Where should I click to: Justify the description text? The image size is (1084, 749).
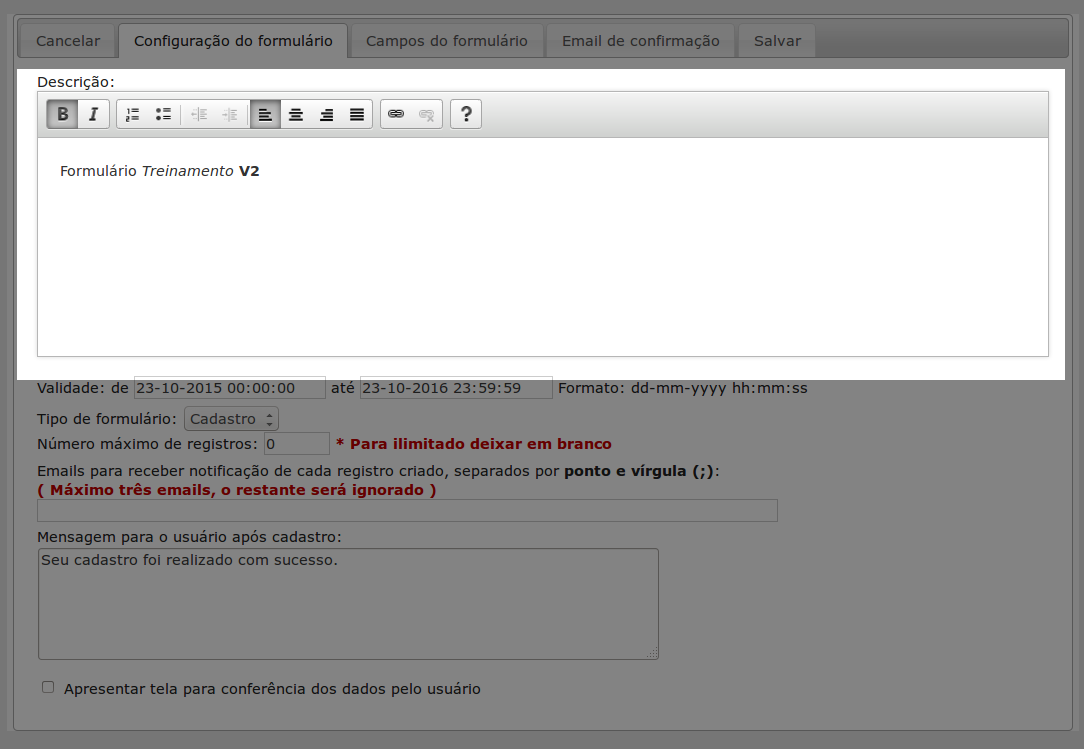pyautogui.click(x=357, y=115)
